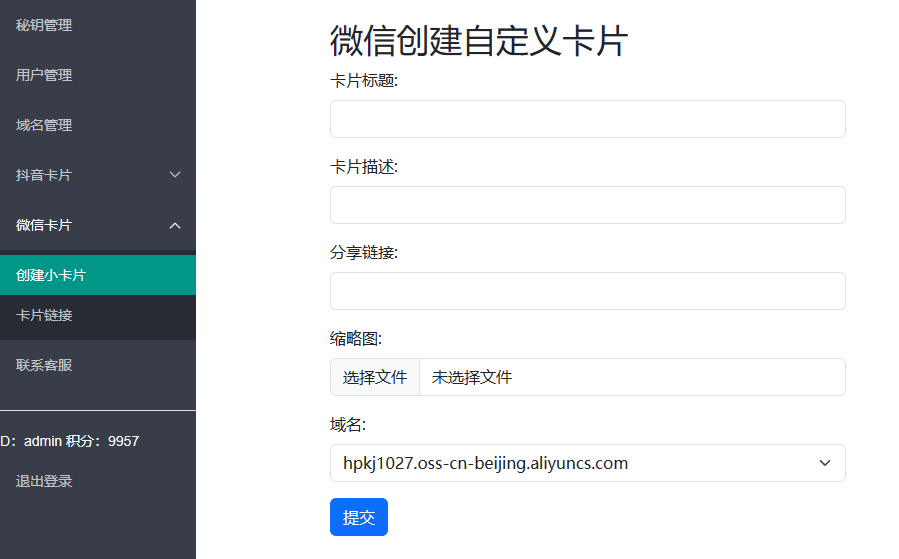Click 退出登录 to log out

(44, 481)
